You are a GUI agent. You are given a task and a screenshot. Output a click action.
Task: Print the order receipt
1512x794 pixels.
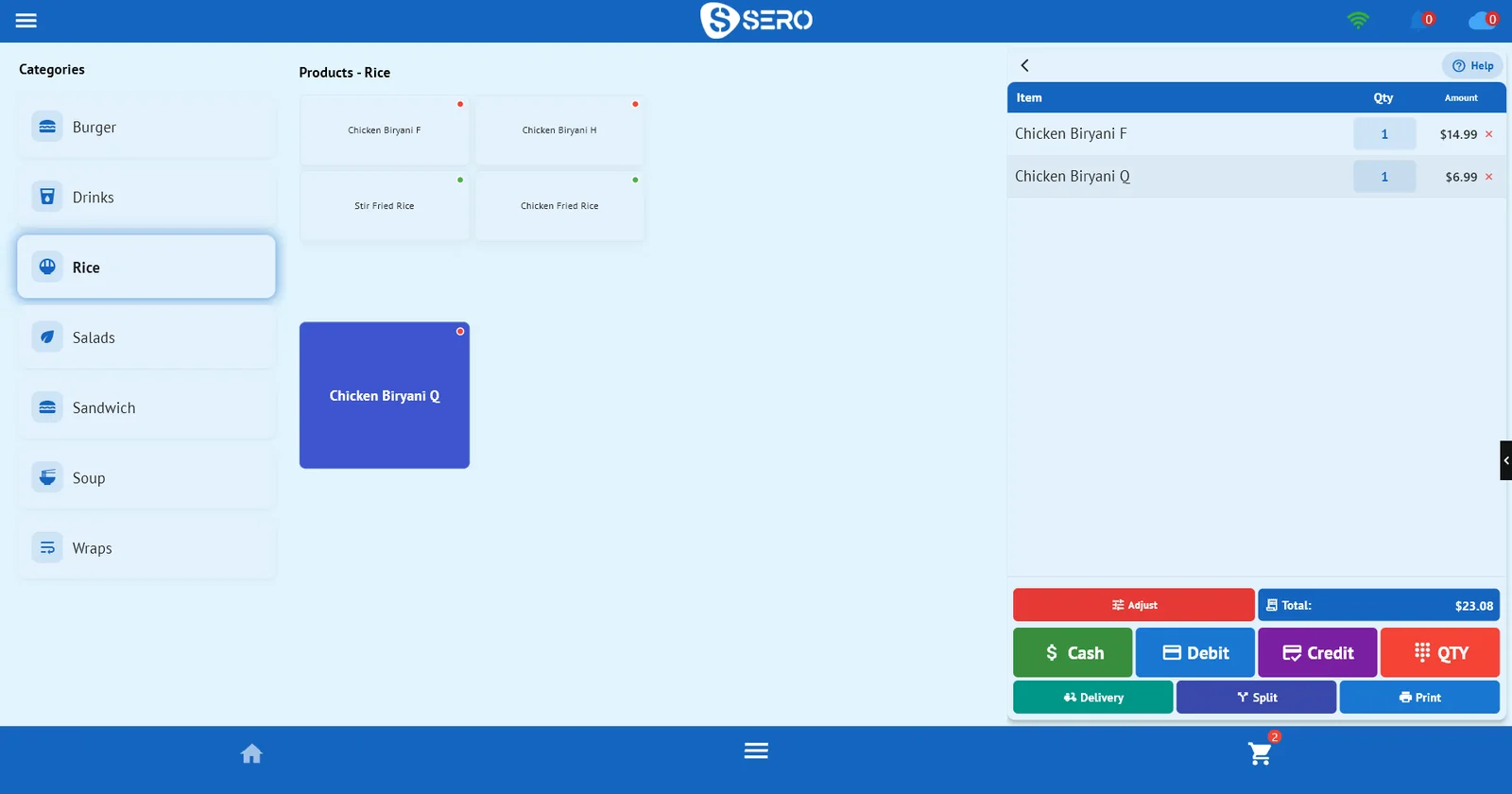[1419, 698]
